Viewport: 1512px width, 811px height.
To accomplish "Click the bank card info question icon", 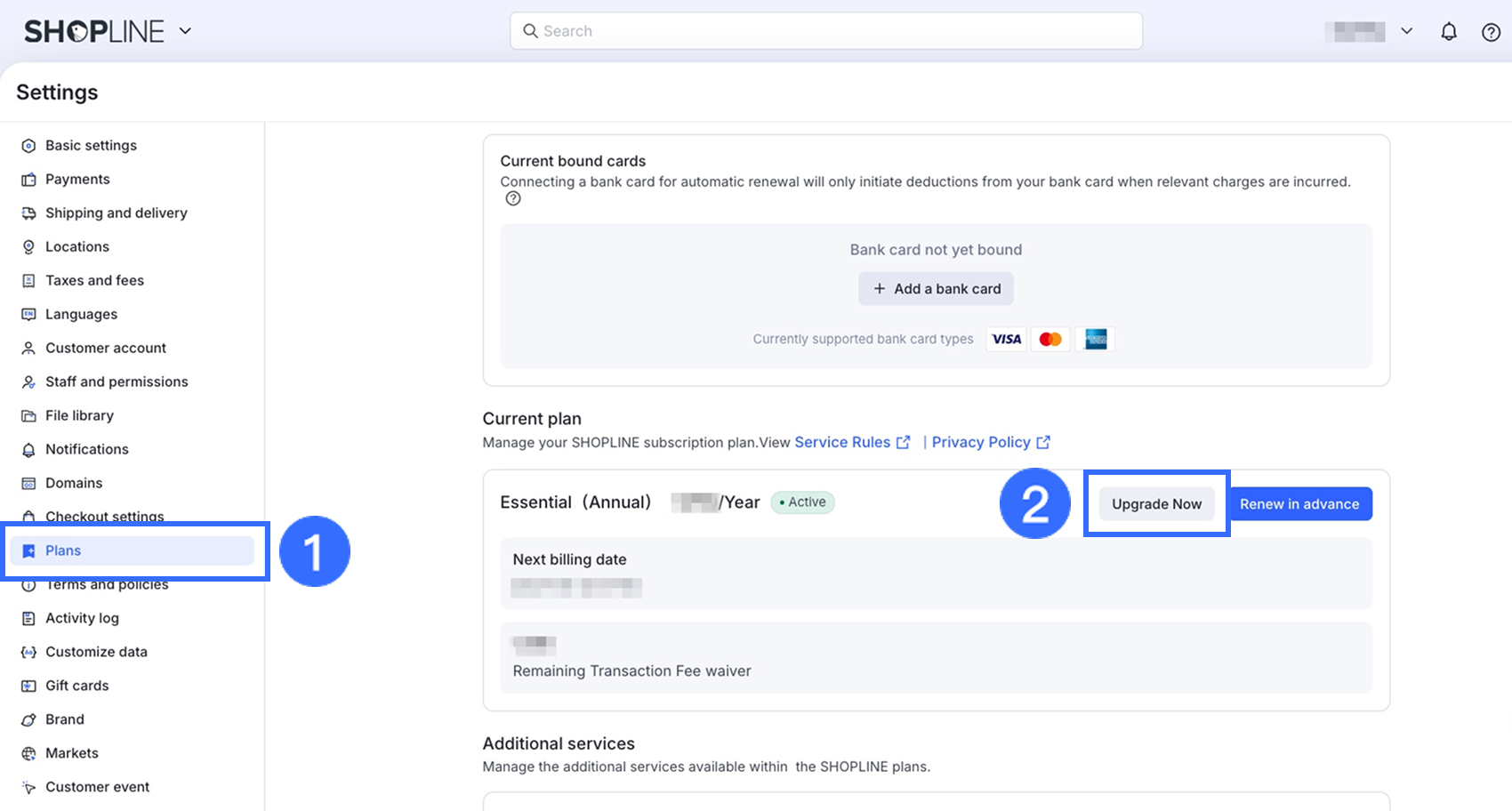I will click(x=513, y=199).
